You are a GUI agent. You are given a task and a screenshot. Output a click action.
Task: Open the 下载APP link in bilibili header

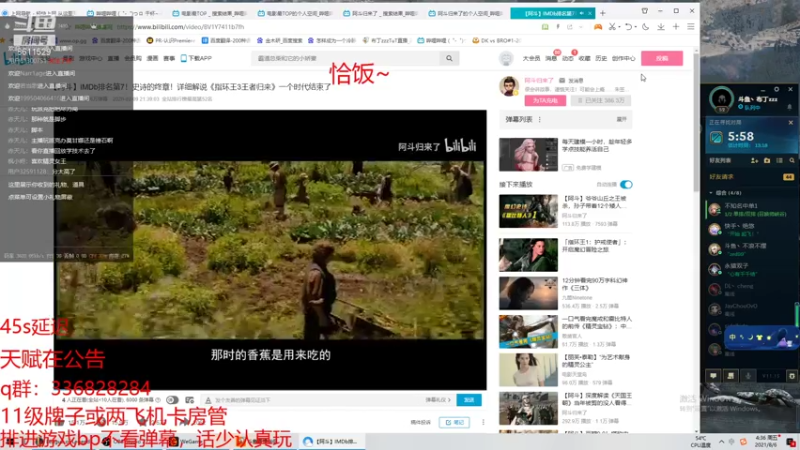click(x=196, y=58)
